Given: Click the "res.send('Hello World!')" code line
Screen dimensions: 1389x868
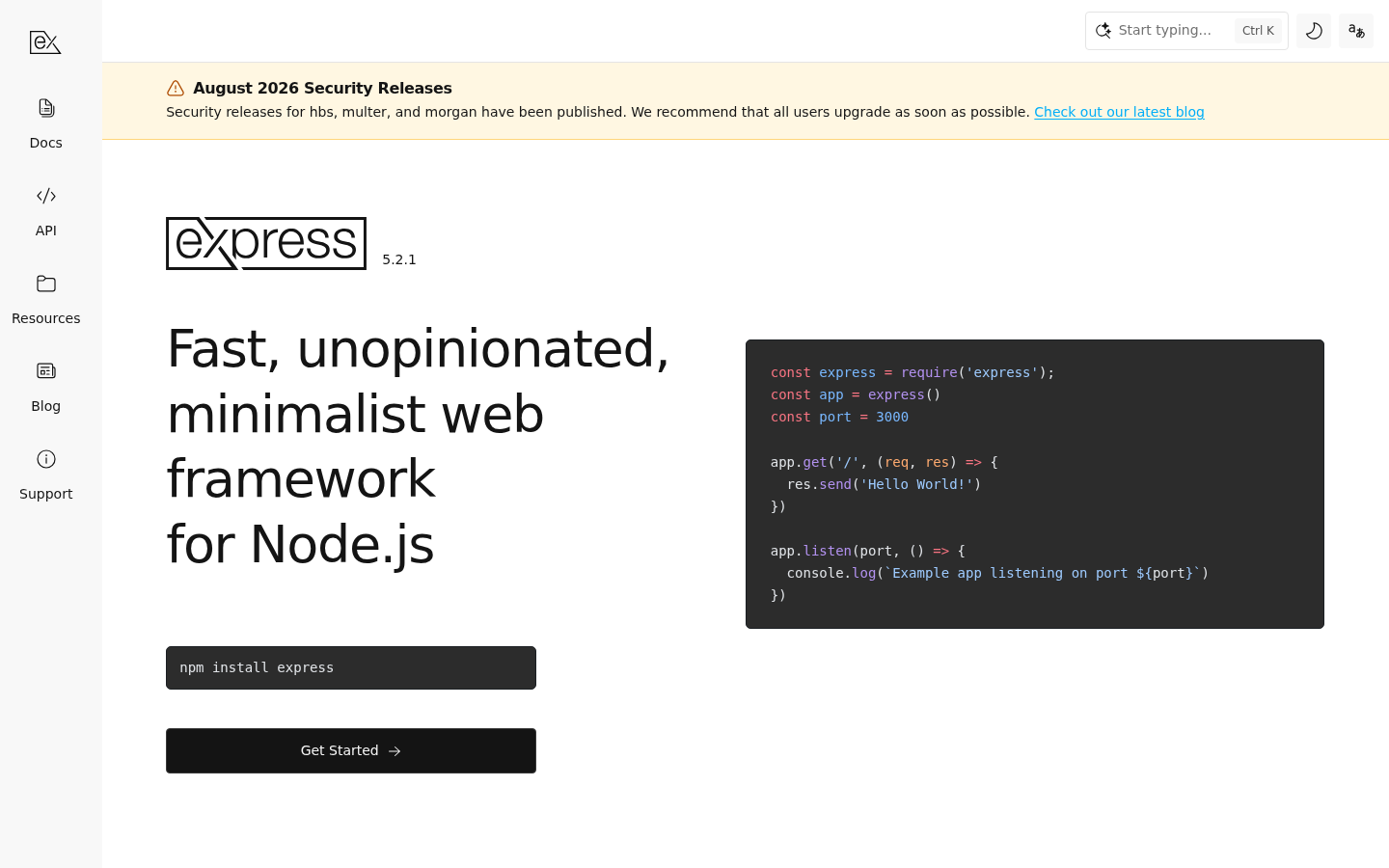Looking at the screenshot, I should pos(884,484).
